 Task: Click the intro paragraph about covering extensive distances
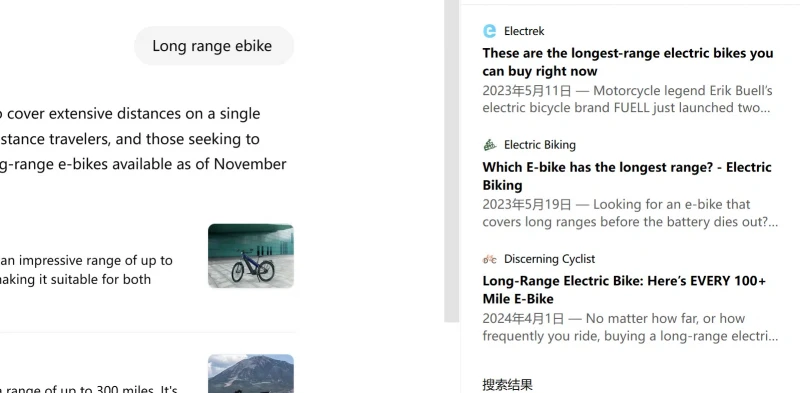(143, 139)
